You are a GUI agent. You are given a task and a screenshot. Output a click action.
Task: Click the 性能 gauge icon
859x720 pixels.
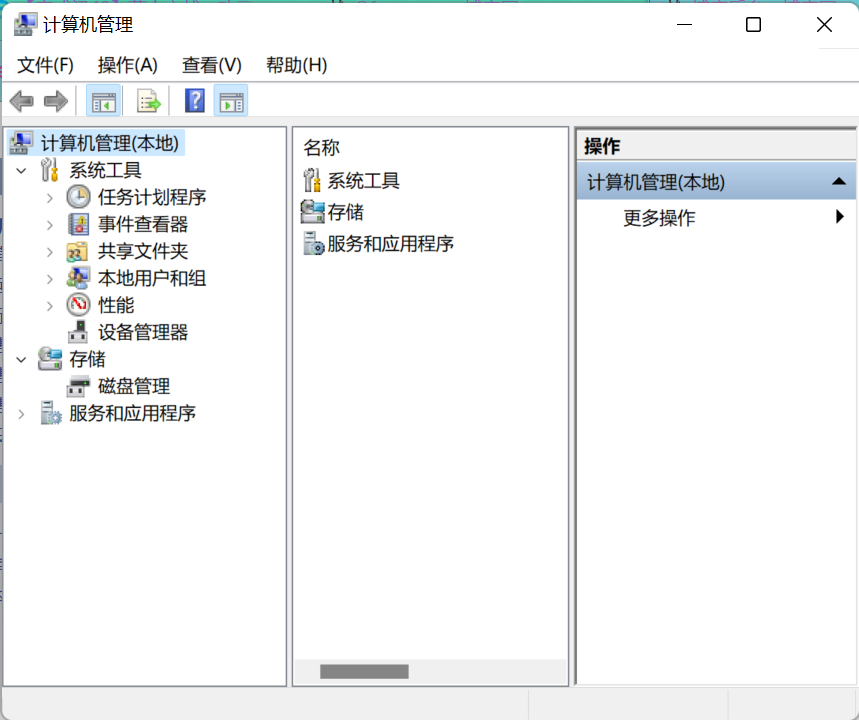78,305
